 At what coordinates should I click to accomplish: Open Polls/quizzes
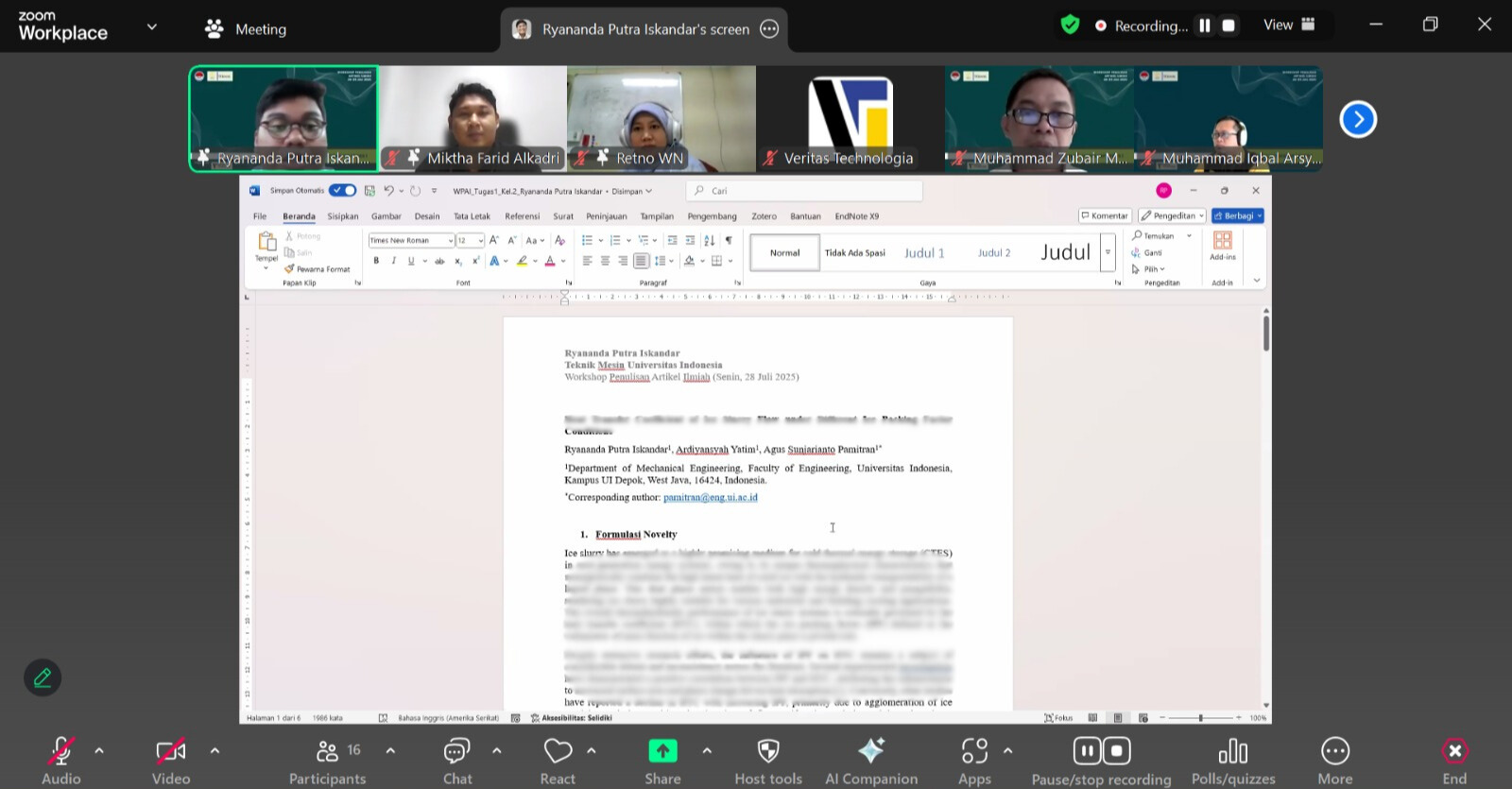[x=1232, y=752]
